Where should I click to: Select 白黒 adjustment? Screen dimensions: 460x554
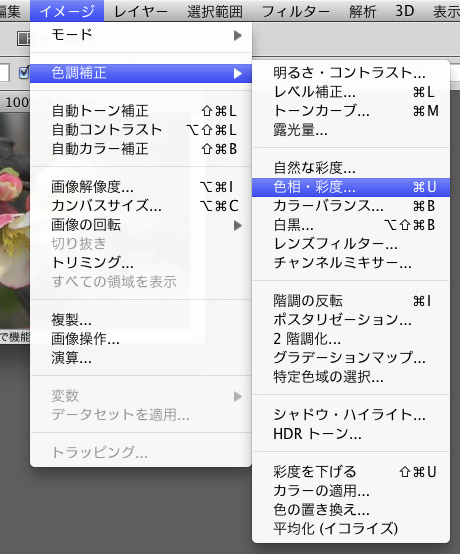tap(351, 225)
